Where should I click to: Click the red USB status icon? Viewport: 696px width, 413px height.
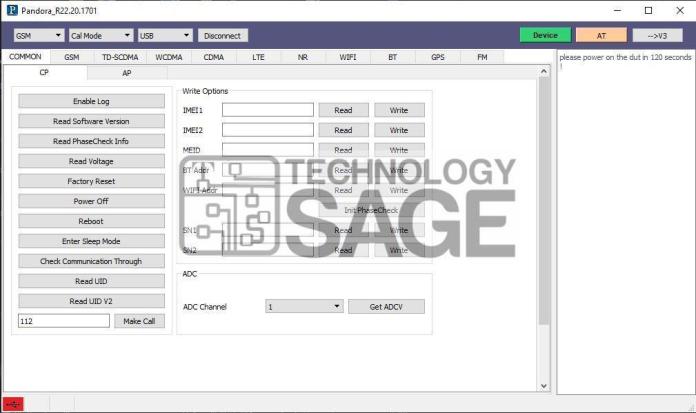click(13, 404)
